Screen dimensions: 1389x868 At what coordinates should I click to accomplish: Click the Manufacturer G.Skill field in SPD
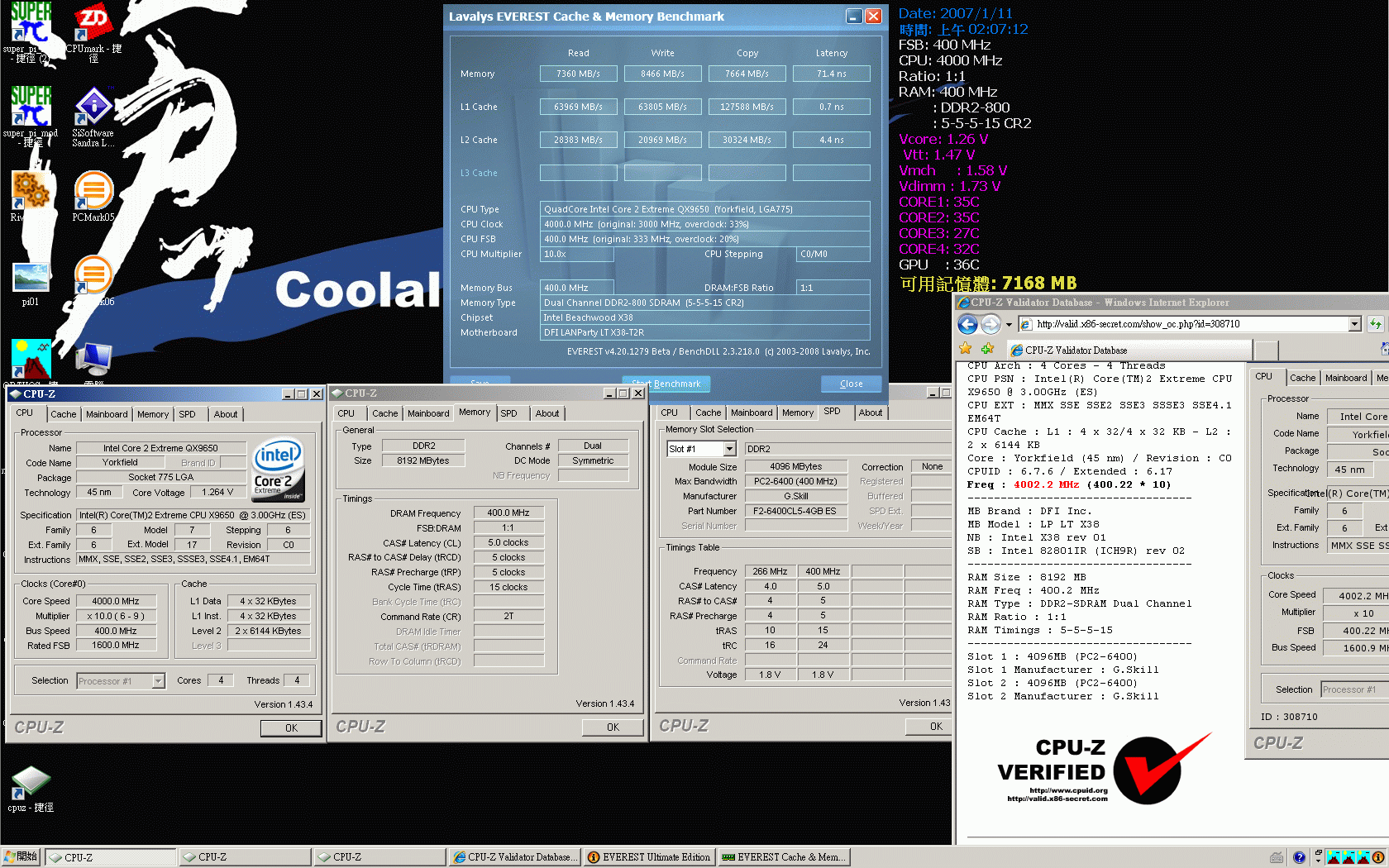coord(795,496)
